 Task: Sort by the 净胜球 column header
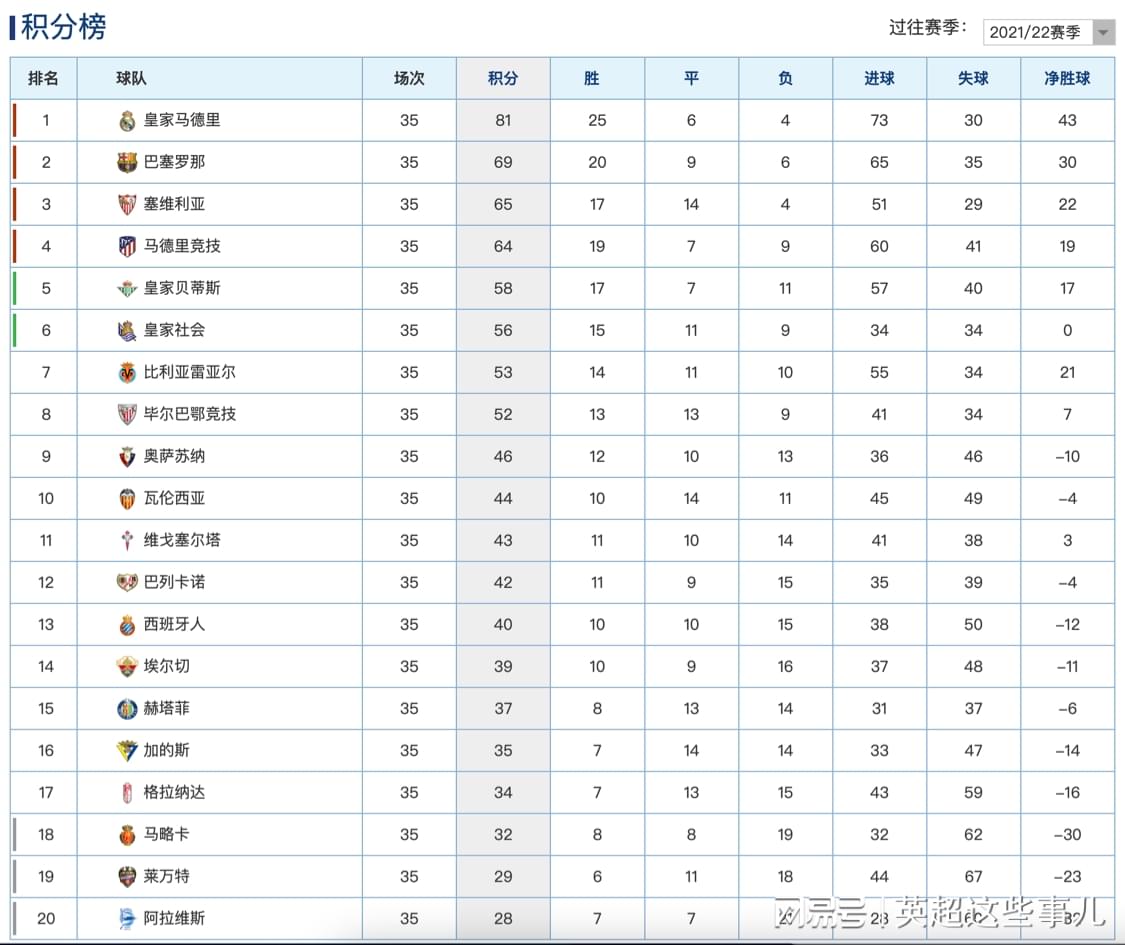point(1067,78)
